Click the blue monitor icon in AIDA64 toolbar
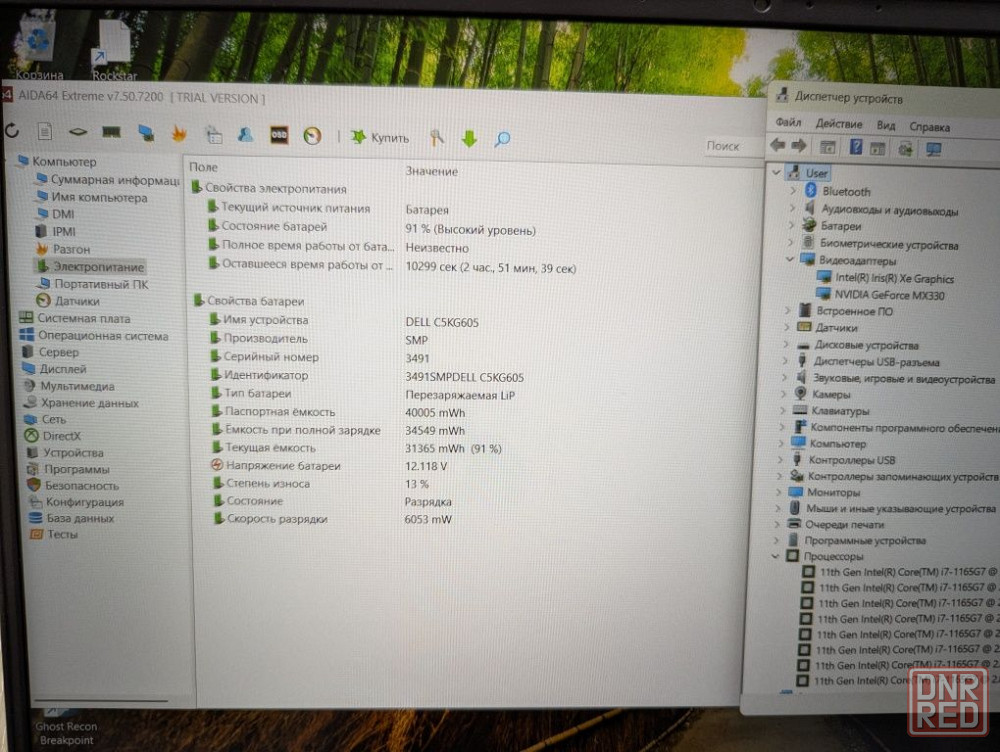 (146, 133)
